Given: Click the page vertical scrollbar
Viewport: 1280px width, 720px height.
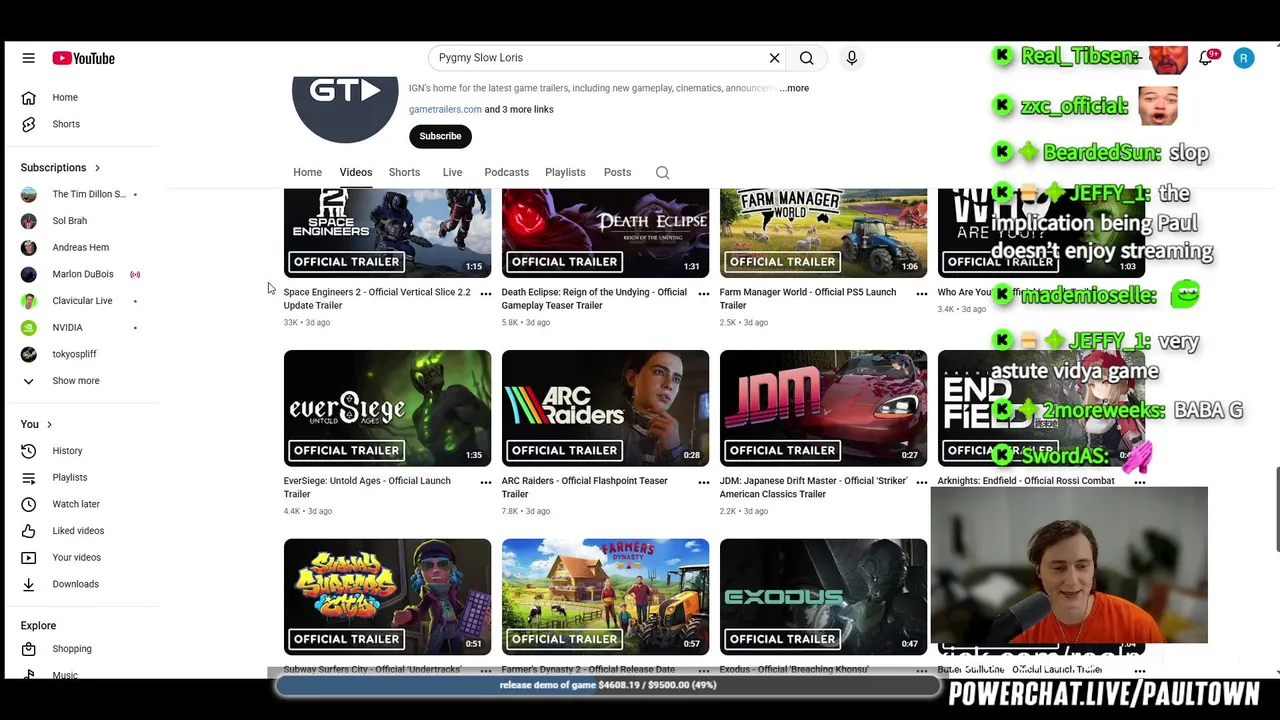Looking at the screenshot, I should (x=1276, y=510).
